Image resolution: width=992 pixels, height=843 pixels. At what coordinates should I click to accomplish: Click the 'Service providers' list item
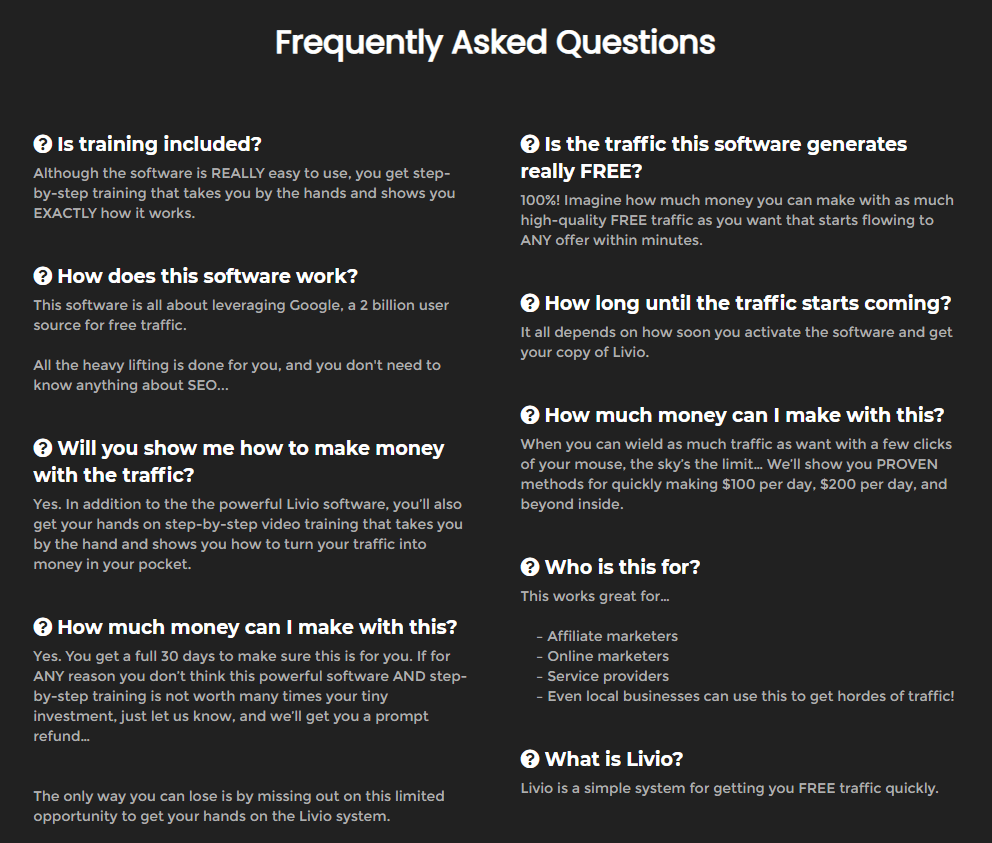602,677
